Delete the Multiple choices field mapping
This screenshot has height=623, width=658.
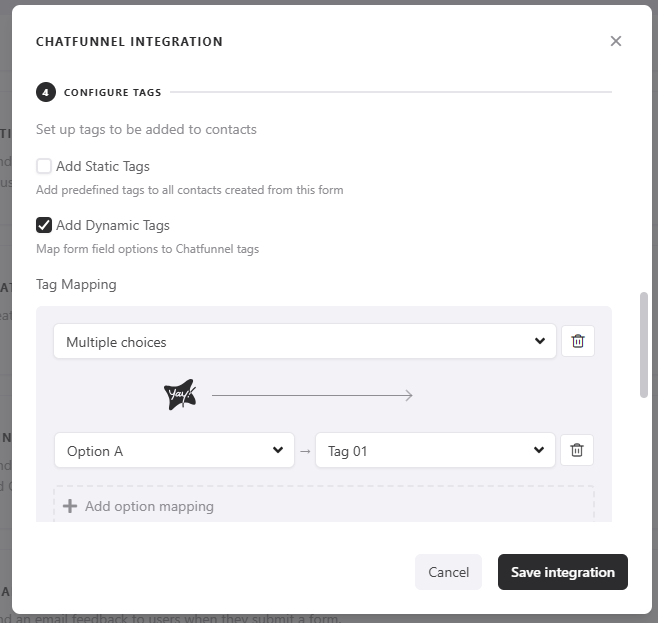(577, 341)
